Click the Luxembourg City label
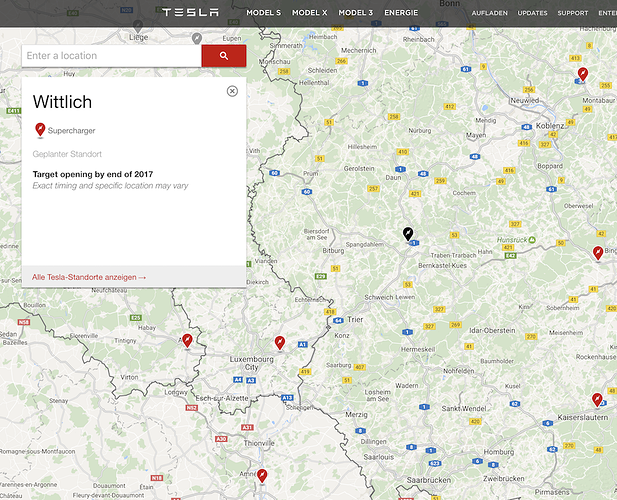 pyautogui.click(x=251, y=363)
